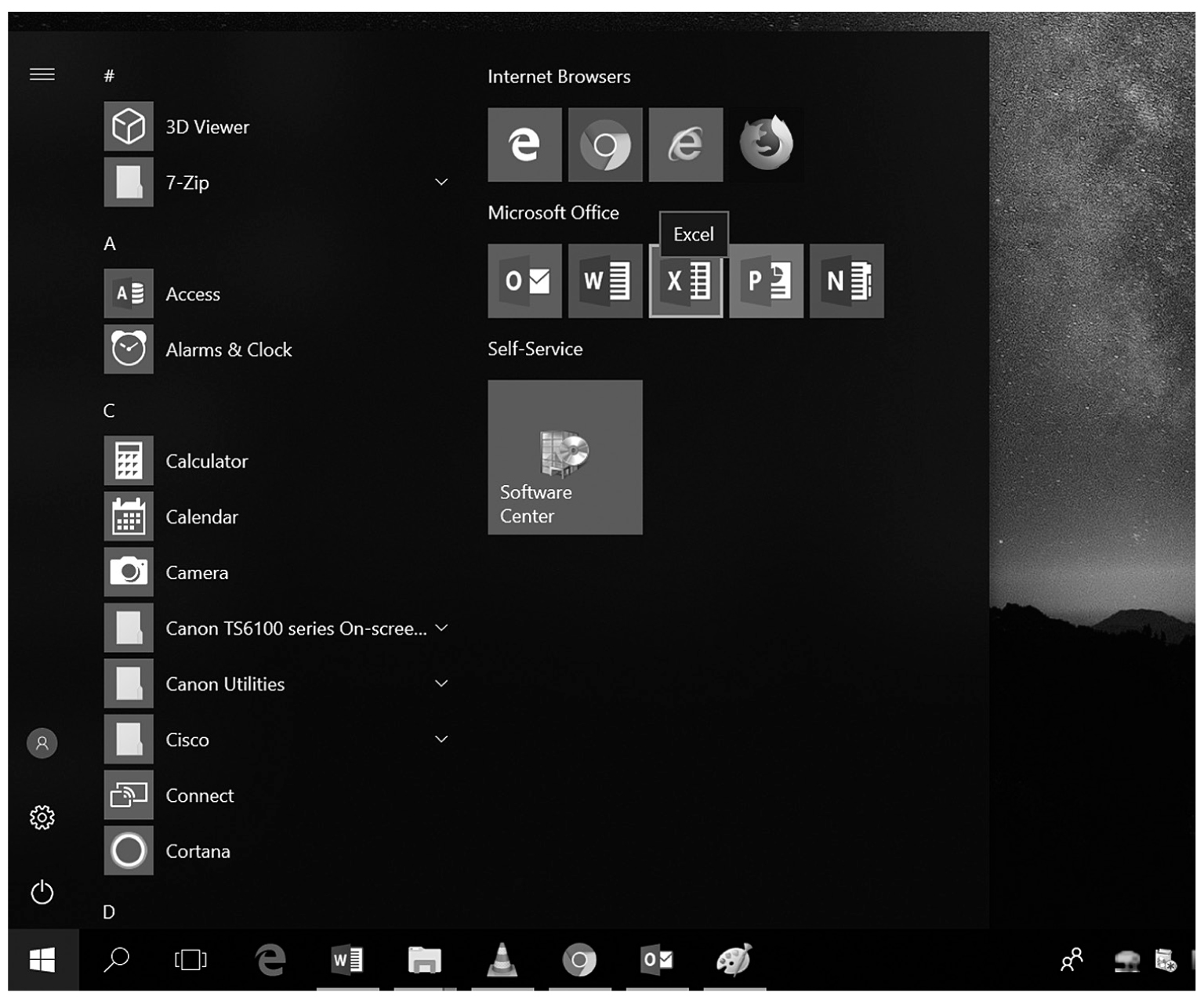Click the tray icon right of network
This screenshot has width=1204, height=1000.
1166,961
